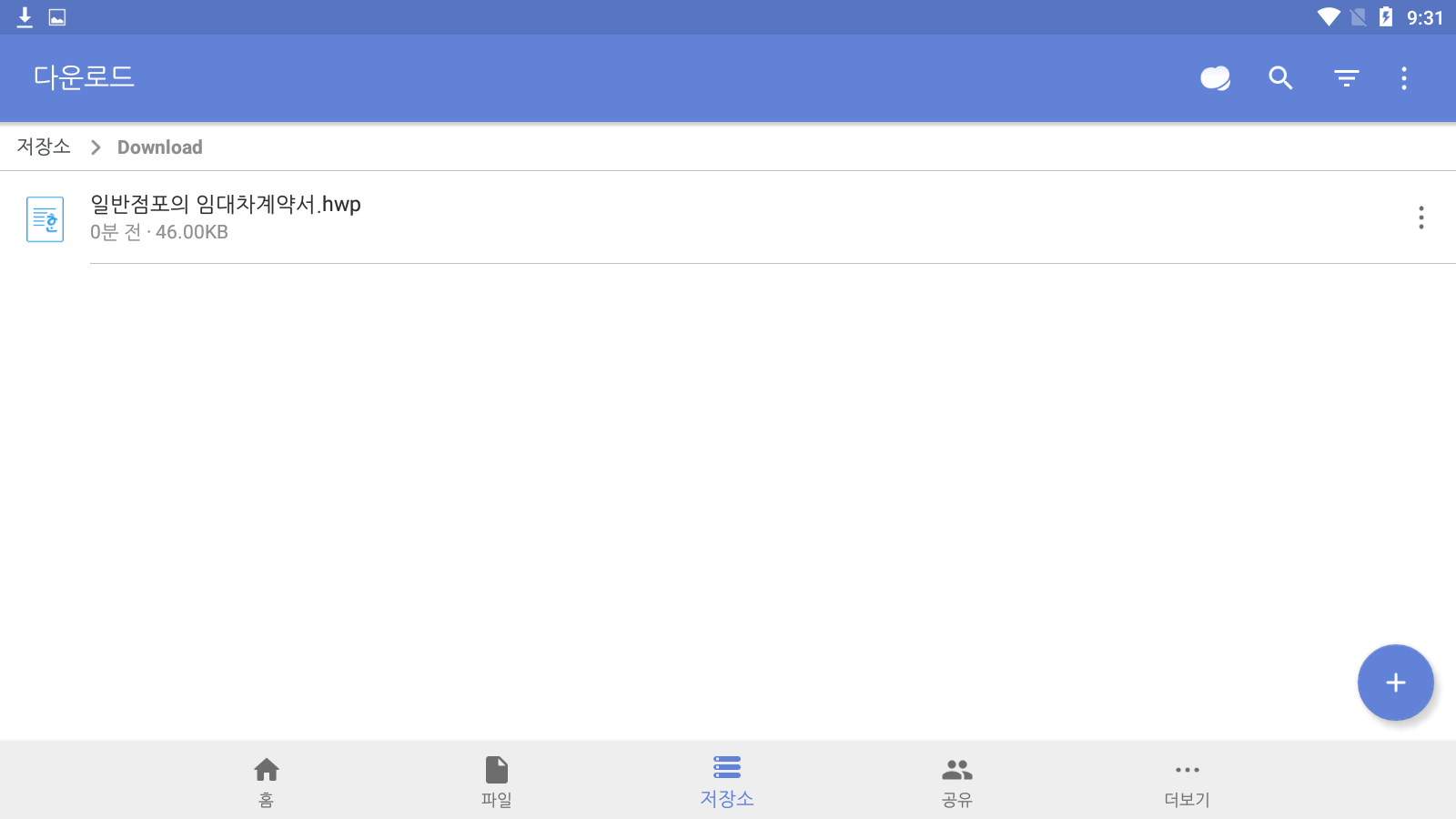This screenshot has width=1456, height=819.
Task: Tap the download notification icon in status bar
Action: (x=25, y=17)
